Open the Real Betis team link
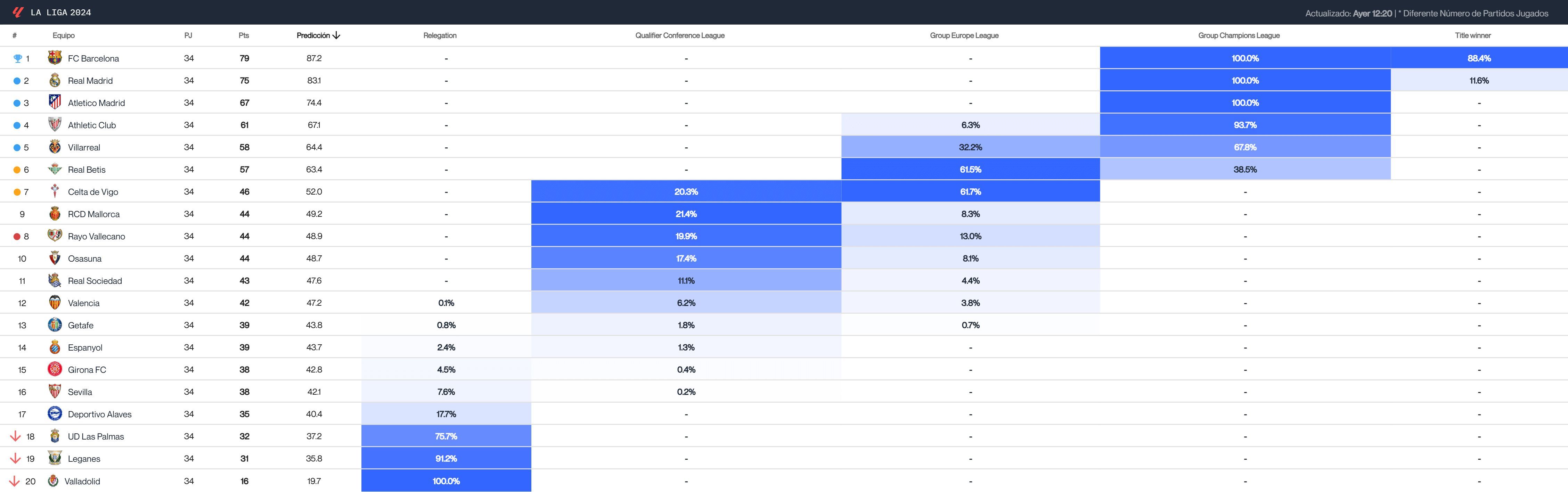Screen dimensions: 1568x492 point(87,169)
